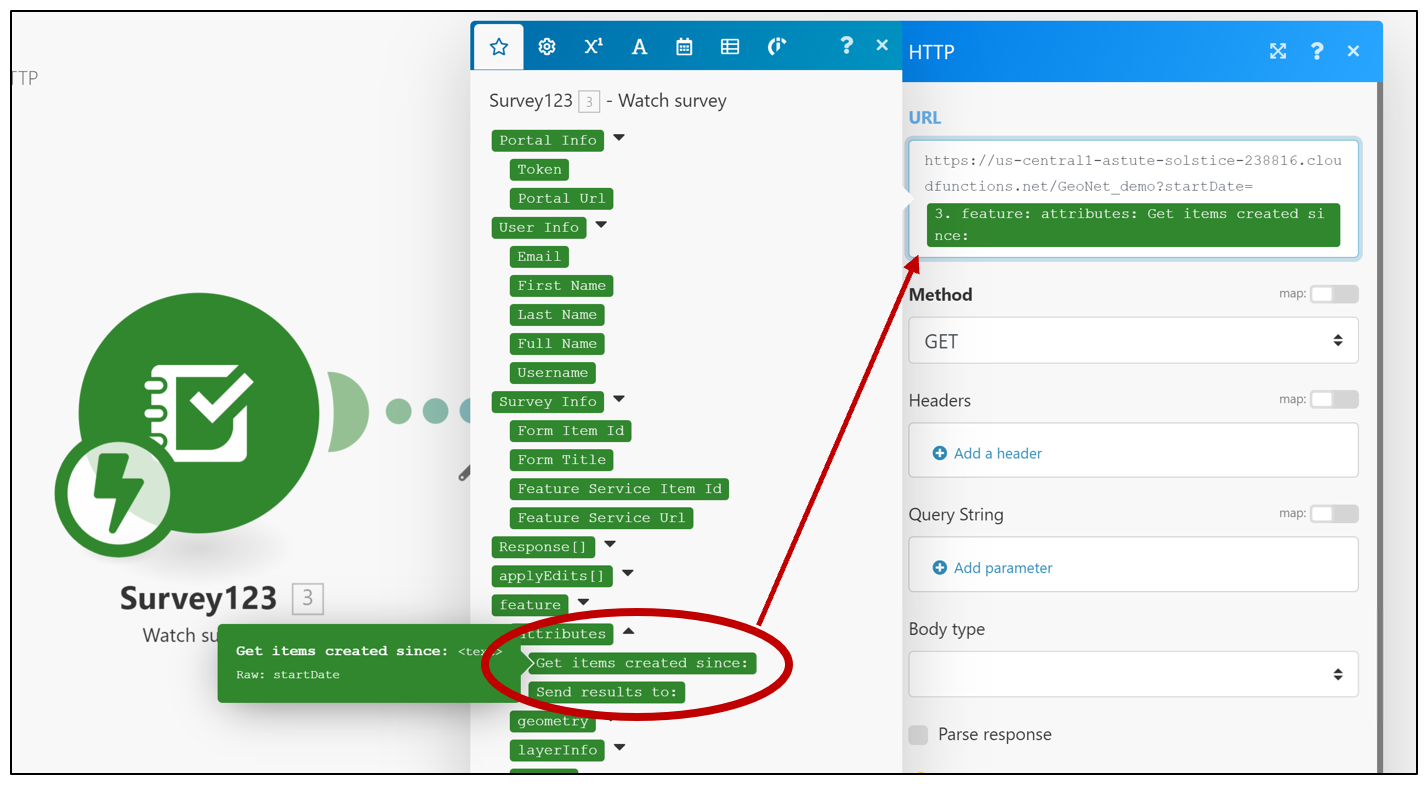
Task: Click Add parameter link
Action: tap(1003, 567)
